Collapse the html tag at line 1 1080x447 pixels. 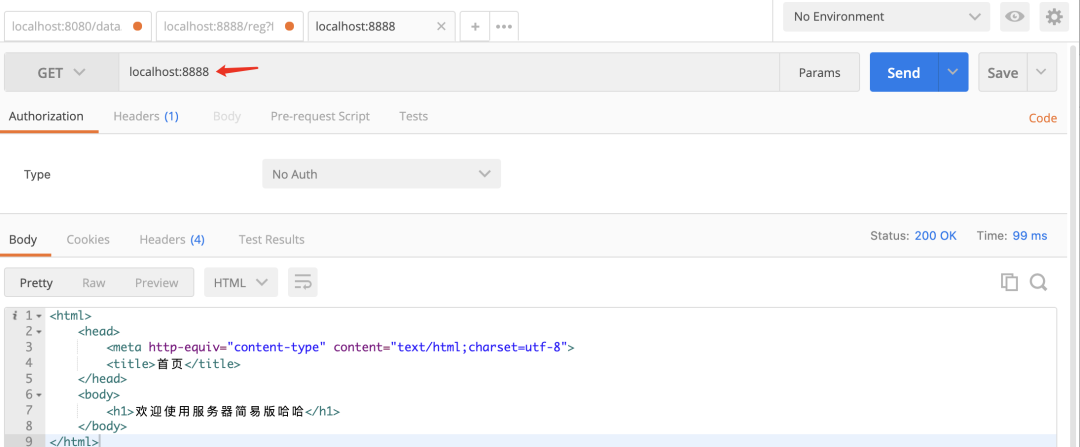coord(39,315)
